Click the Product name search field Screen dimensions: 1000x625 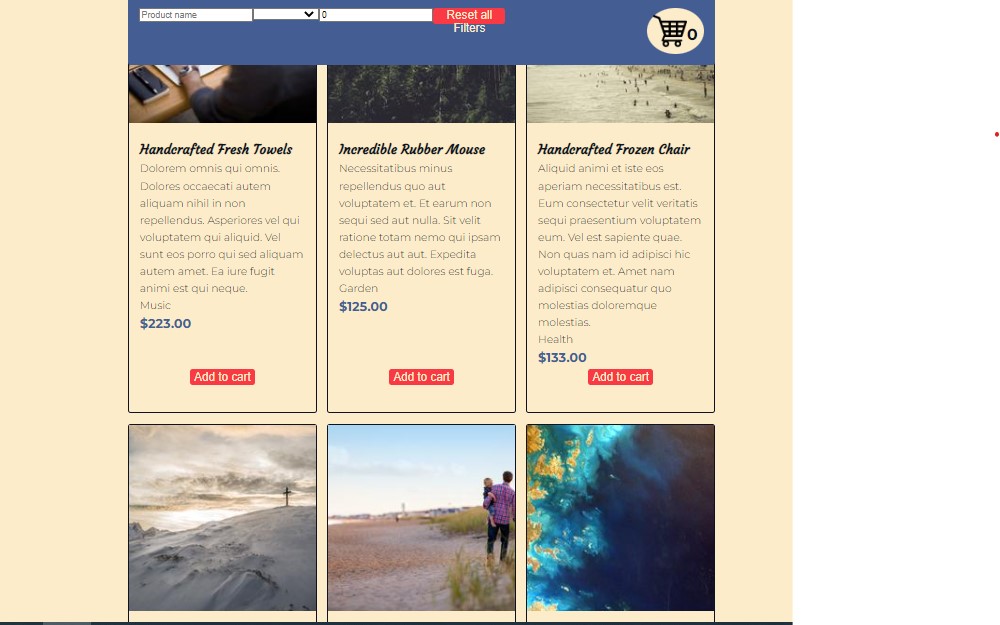click(x=196, y=15)
